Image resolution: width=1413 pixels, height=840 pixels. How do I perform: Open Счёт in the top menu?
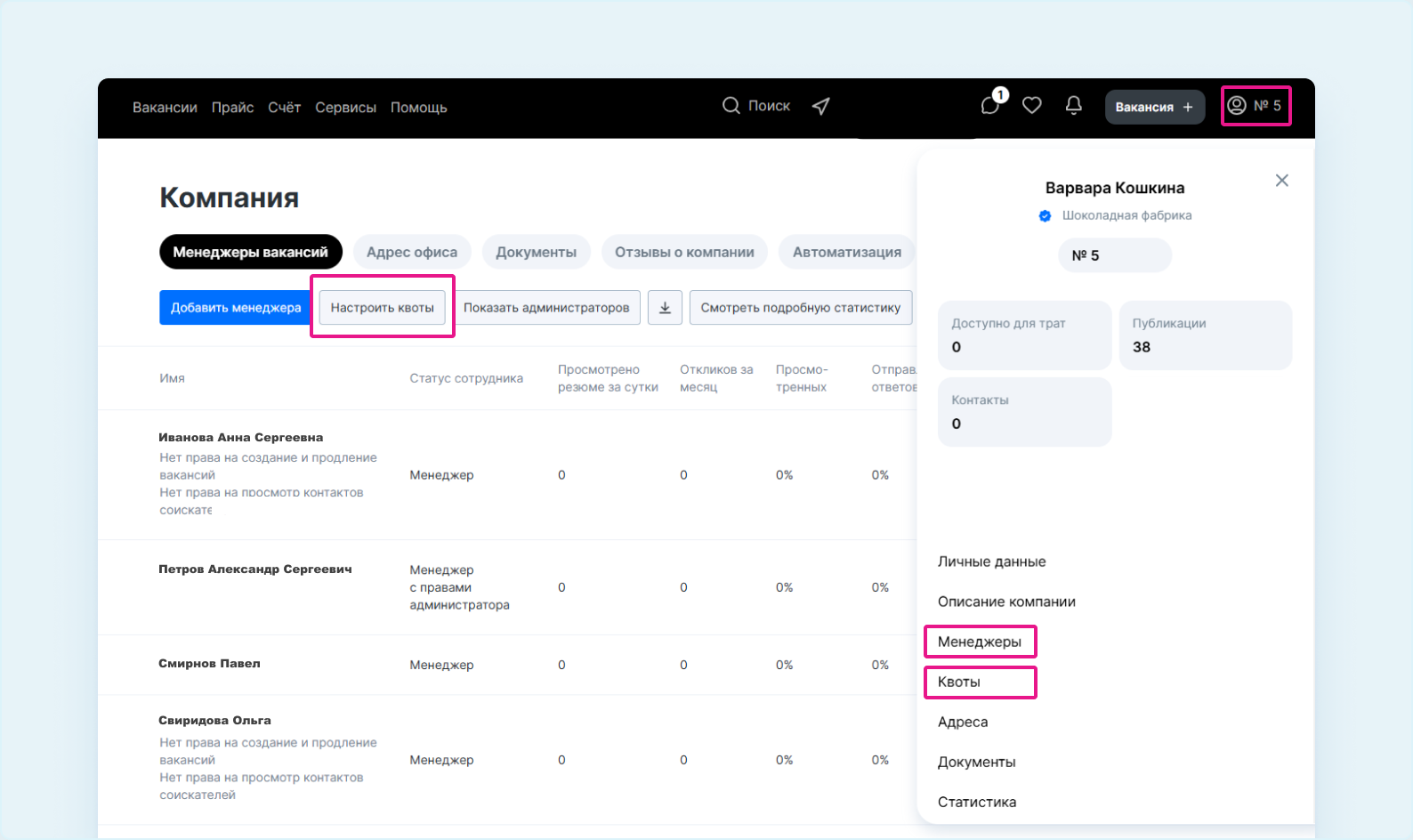(285, 108)
